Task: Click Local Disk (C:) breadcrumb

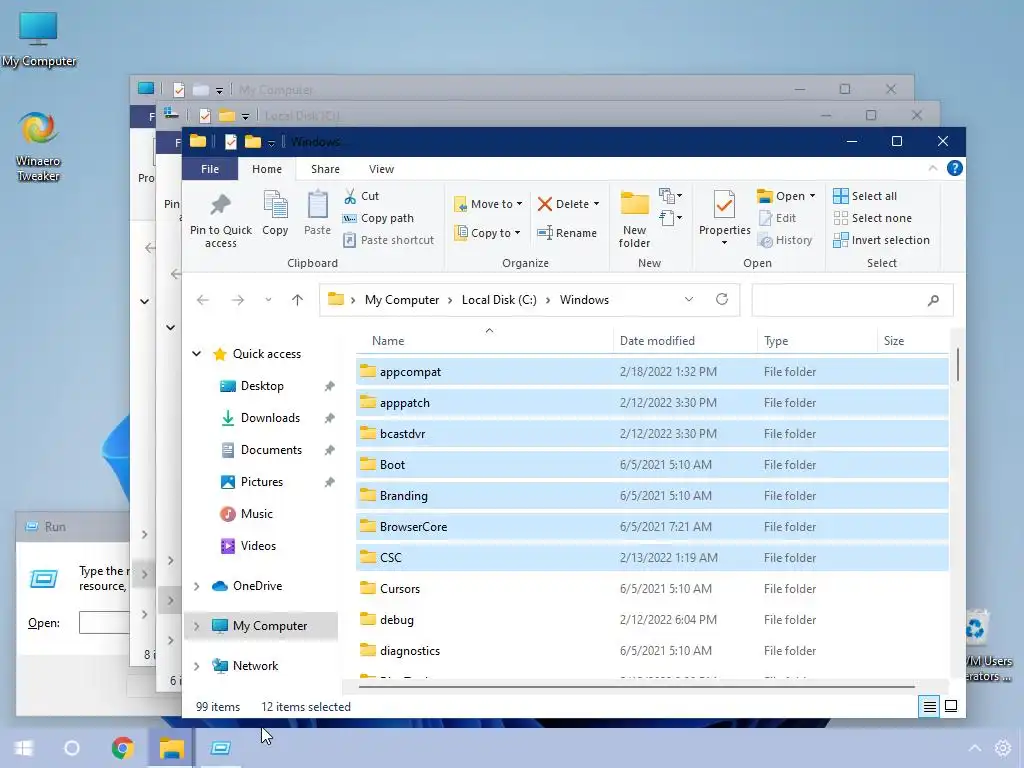Action: pyautogui.click(x=499, y=300)
